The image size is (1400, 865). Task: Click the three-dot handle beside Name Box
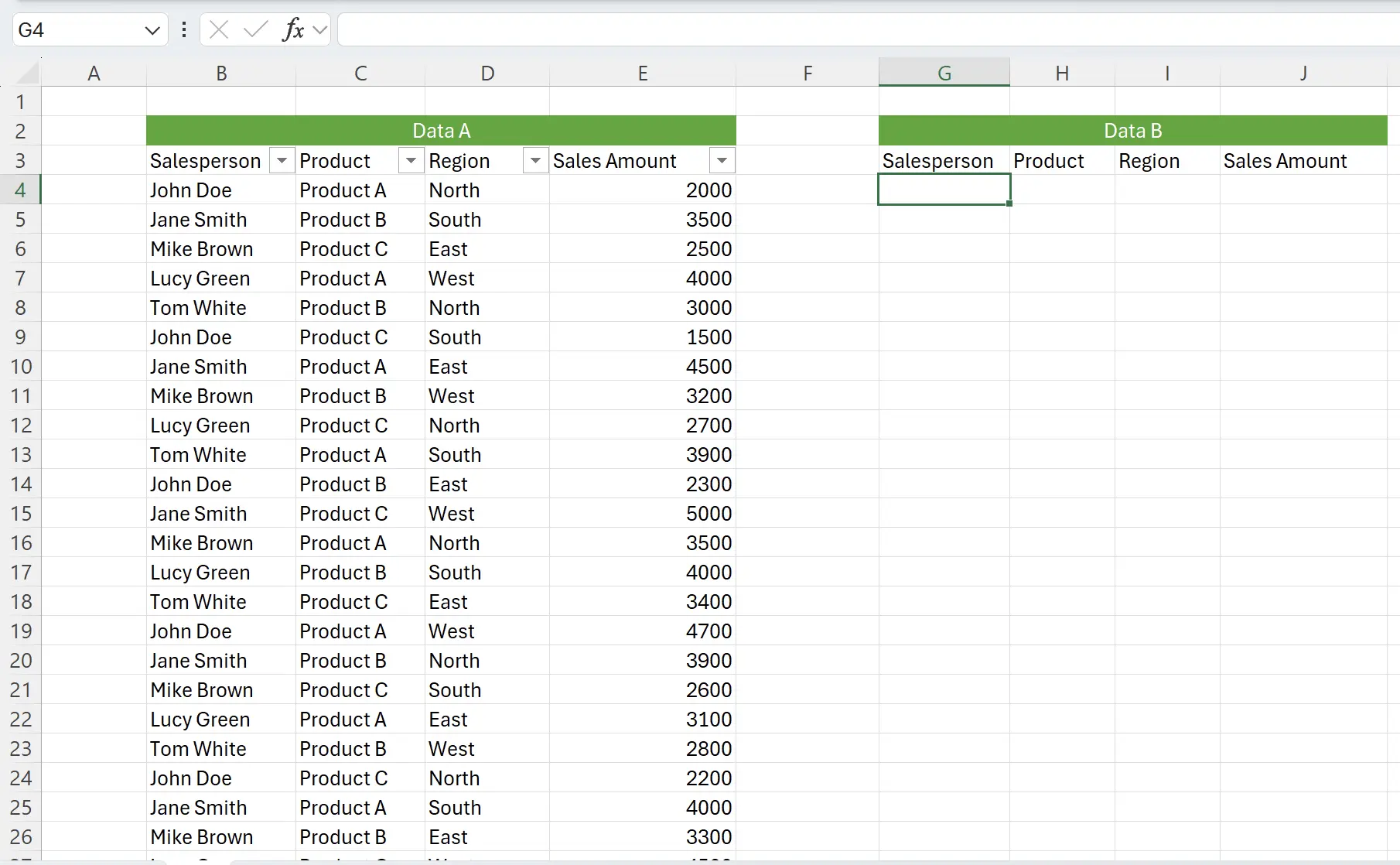(x=184, y=30)
